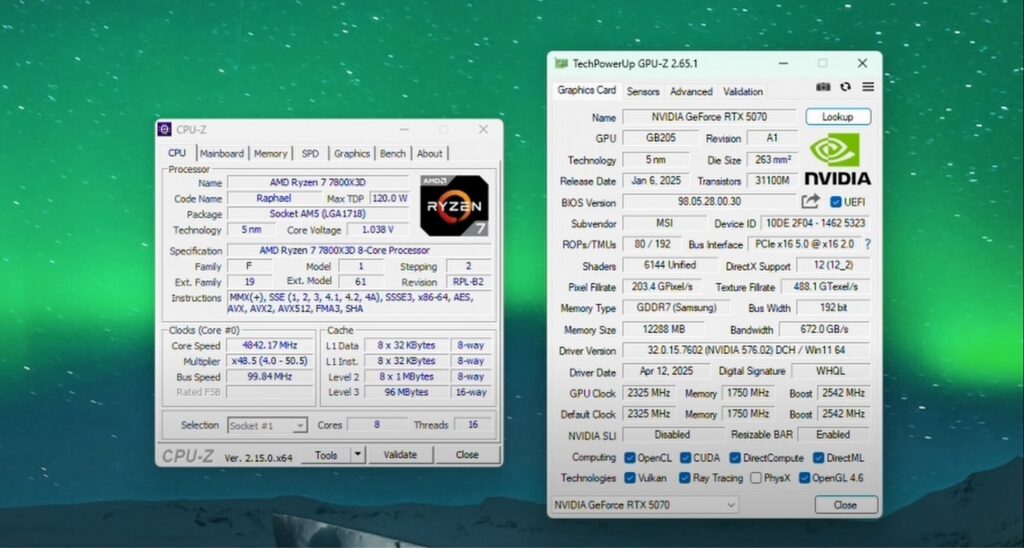Expand the CPU-Z Tools dropdown arrow

[x=358, y=454]
